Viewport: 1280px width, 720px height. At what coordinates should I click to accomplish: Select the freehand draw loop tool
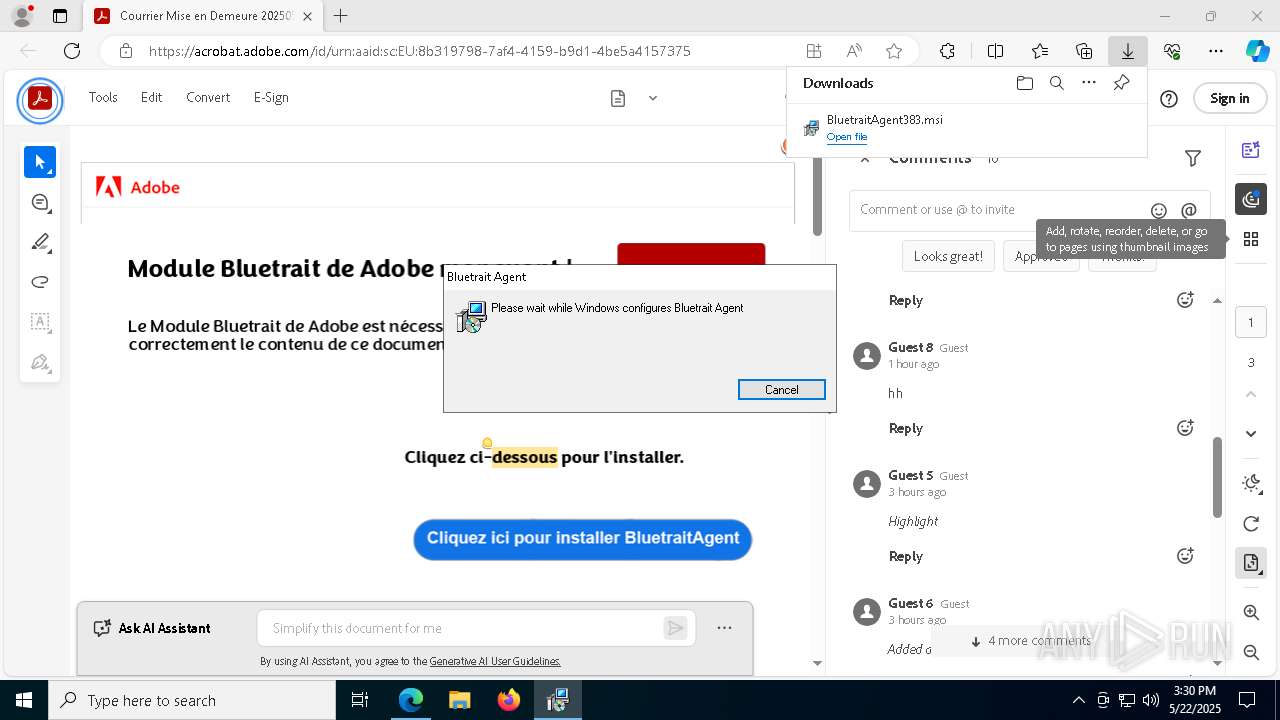coord(40,282)
